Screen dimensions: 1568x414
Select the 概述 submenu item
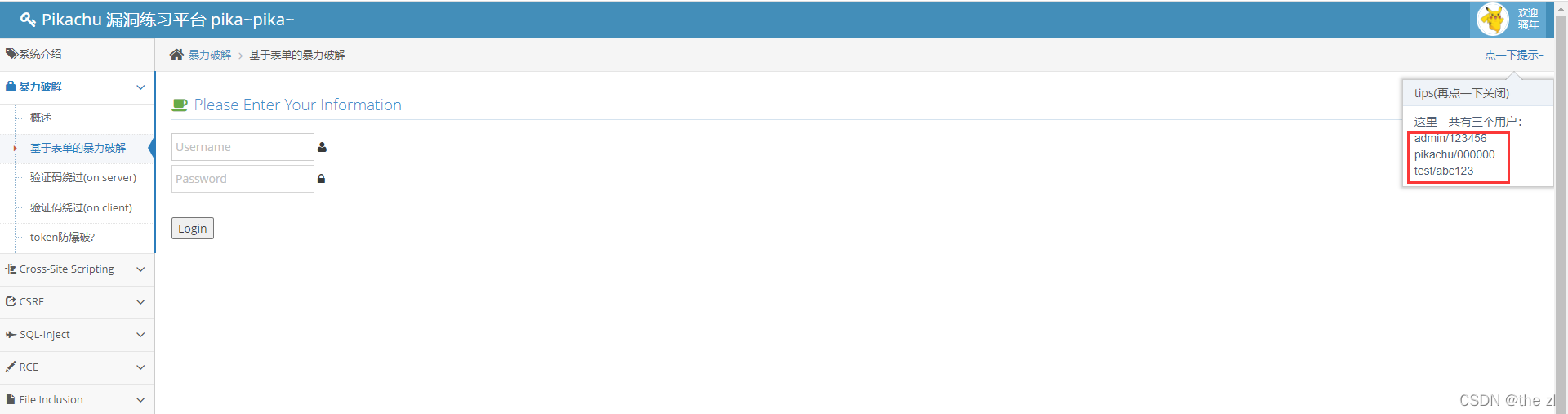(x=41, y=118)
